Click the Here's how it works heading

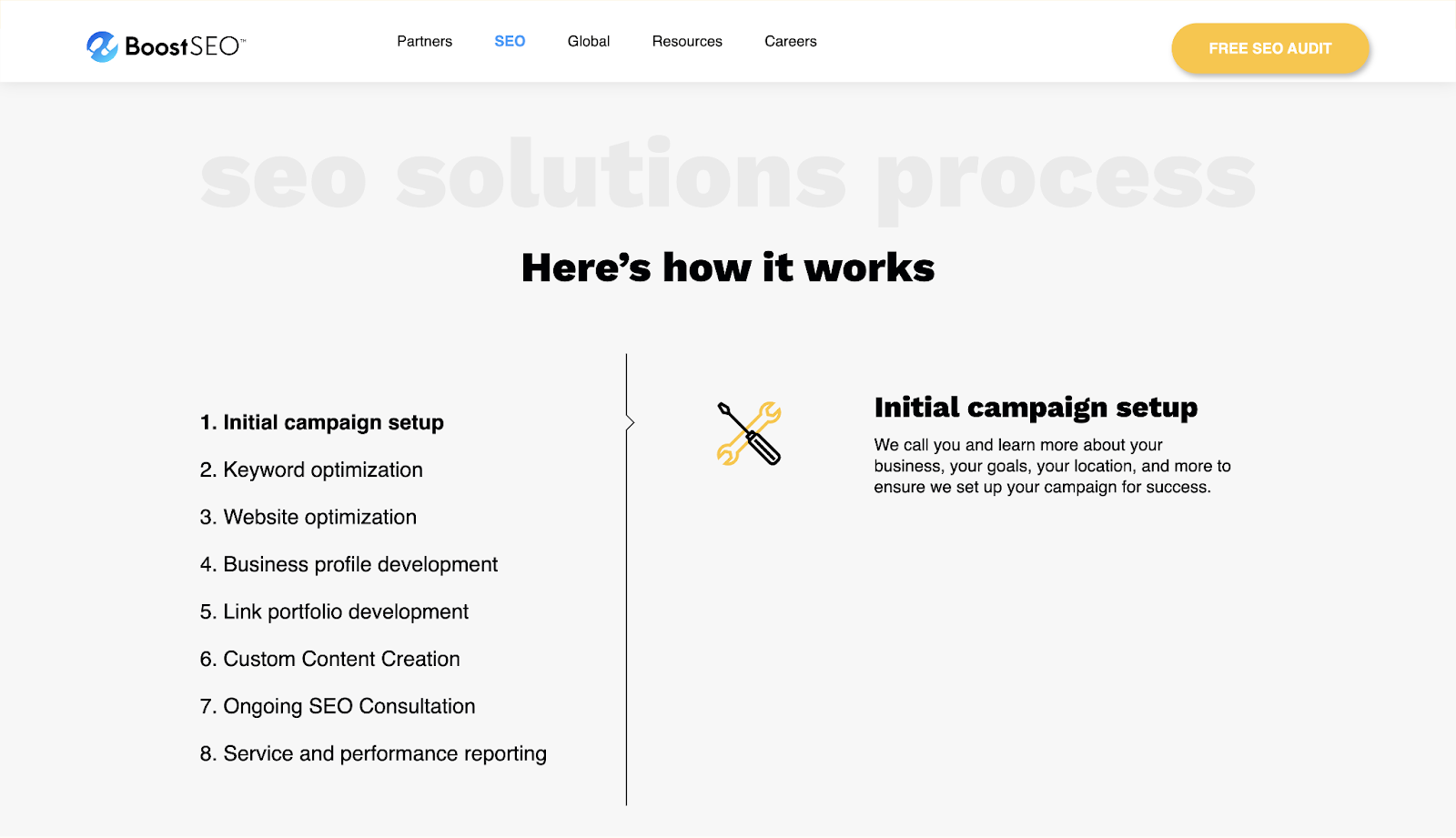point(727,267)
